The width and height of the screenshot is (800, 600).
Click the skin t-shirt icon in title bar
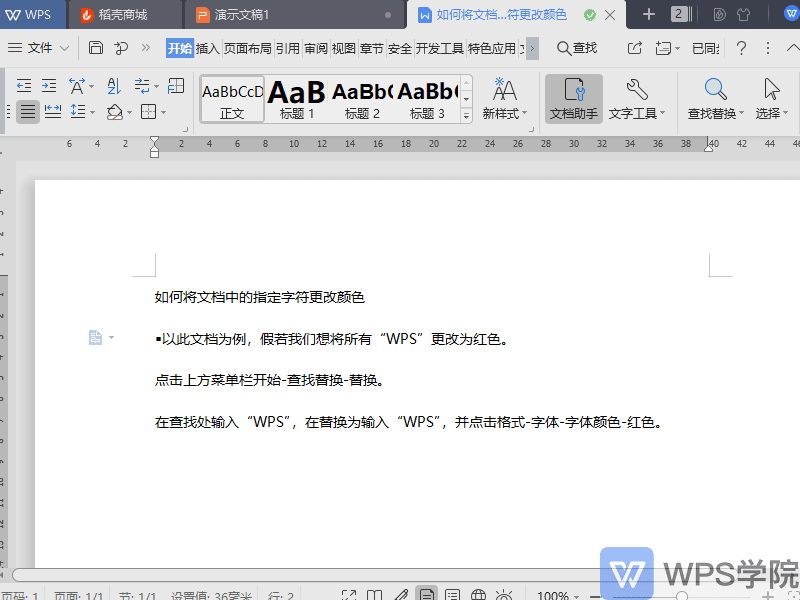tap(743, 14)
